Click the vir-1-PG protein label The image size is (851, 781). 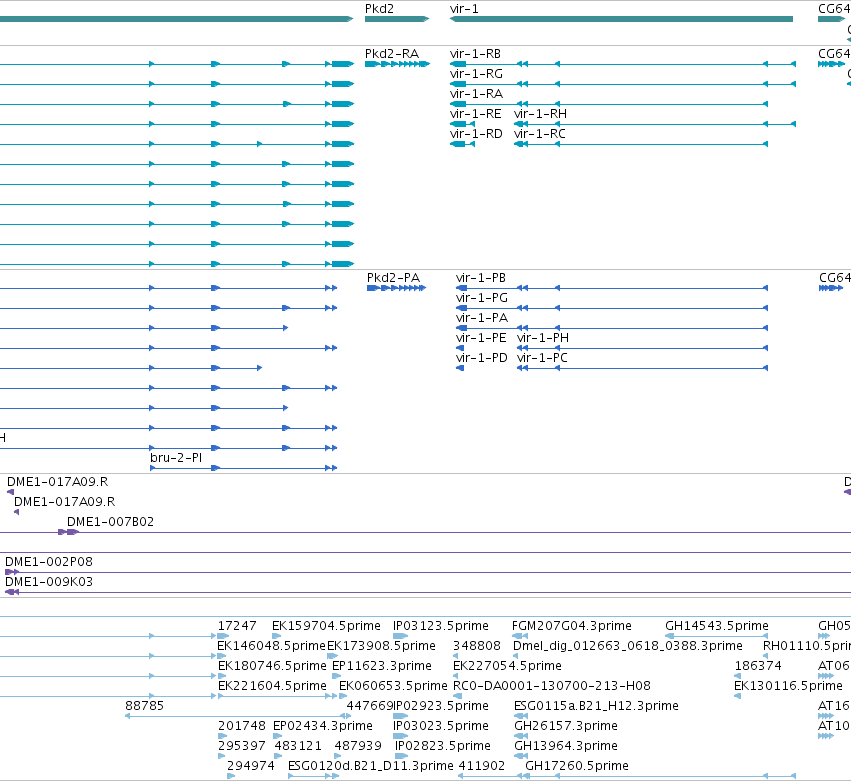pyautogui.click(x=482, y=298)
